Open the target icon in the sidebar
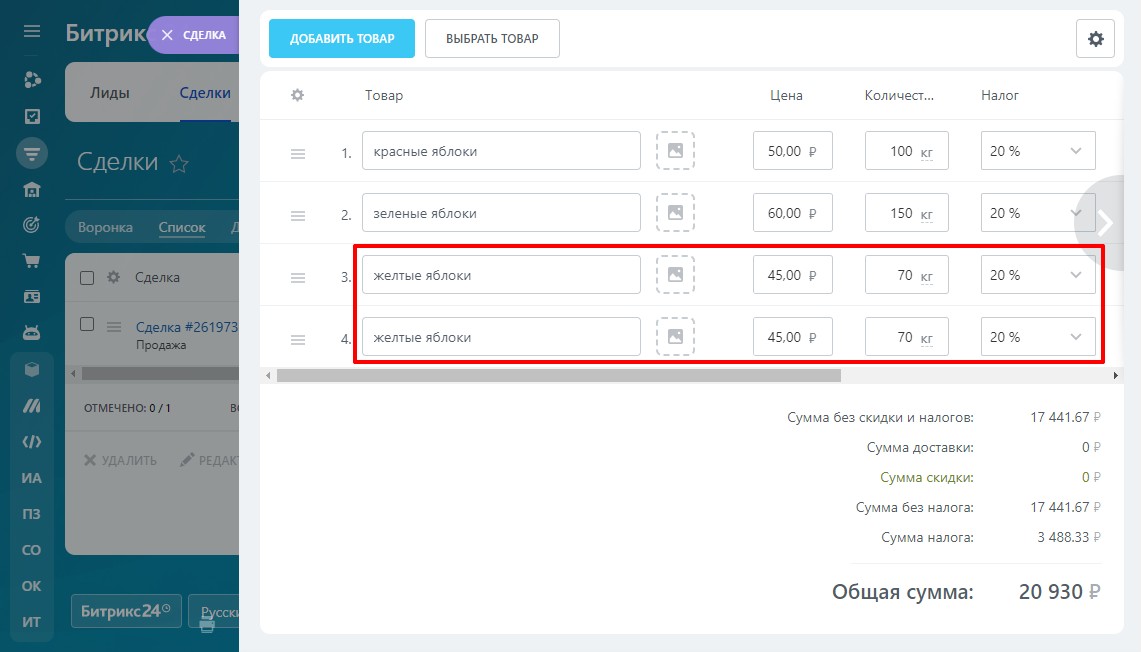 [31, 225]
